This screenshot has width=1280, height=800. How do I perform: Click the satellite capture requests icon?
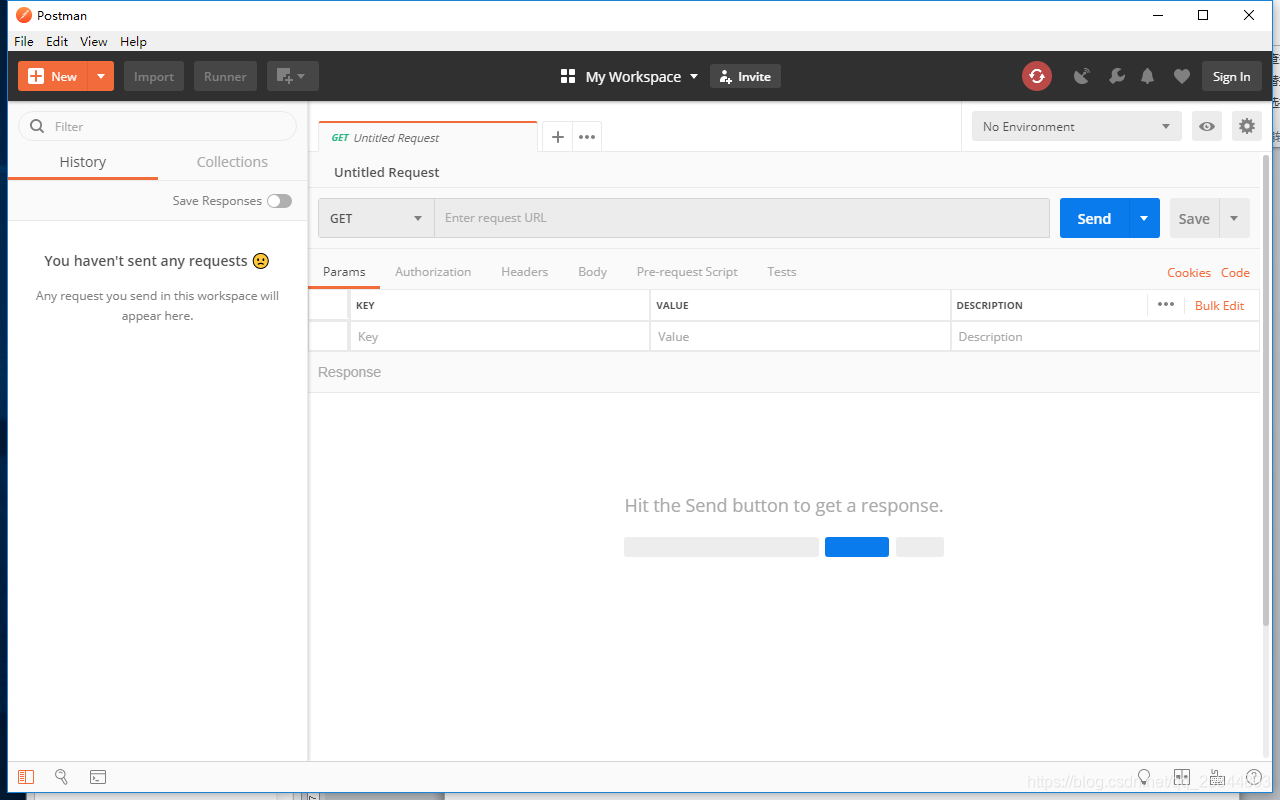[x=1081, y=76]
